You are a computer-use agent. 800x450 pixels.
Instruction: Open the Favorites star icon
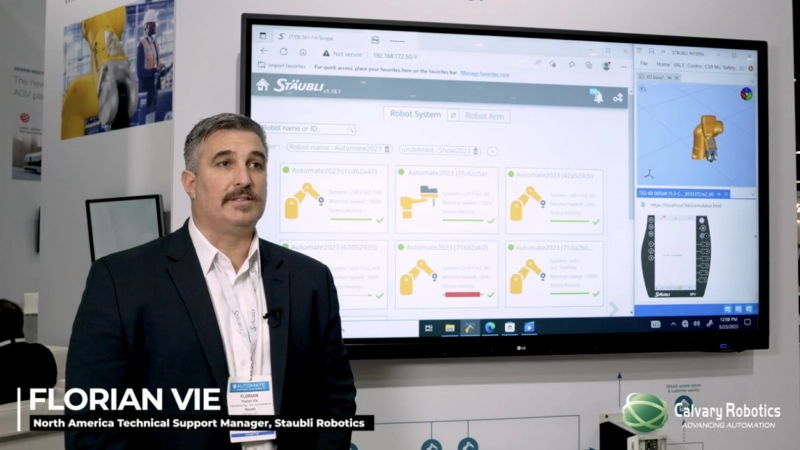(572, 64)
